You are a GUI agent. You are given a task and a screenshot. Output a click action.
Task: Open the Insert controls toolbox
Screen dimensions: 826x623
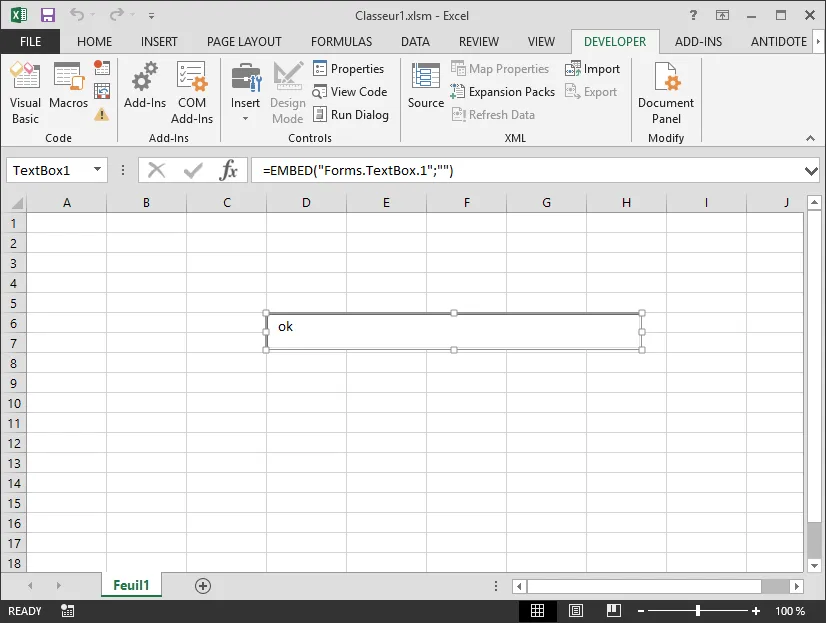coord(245,93)
